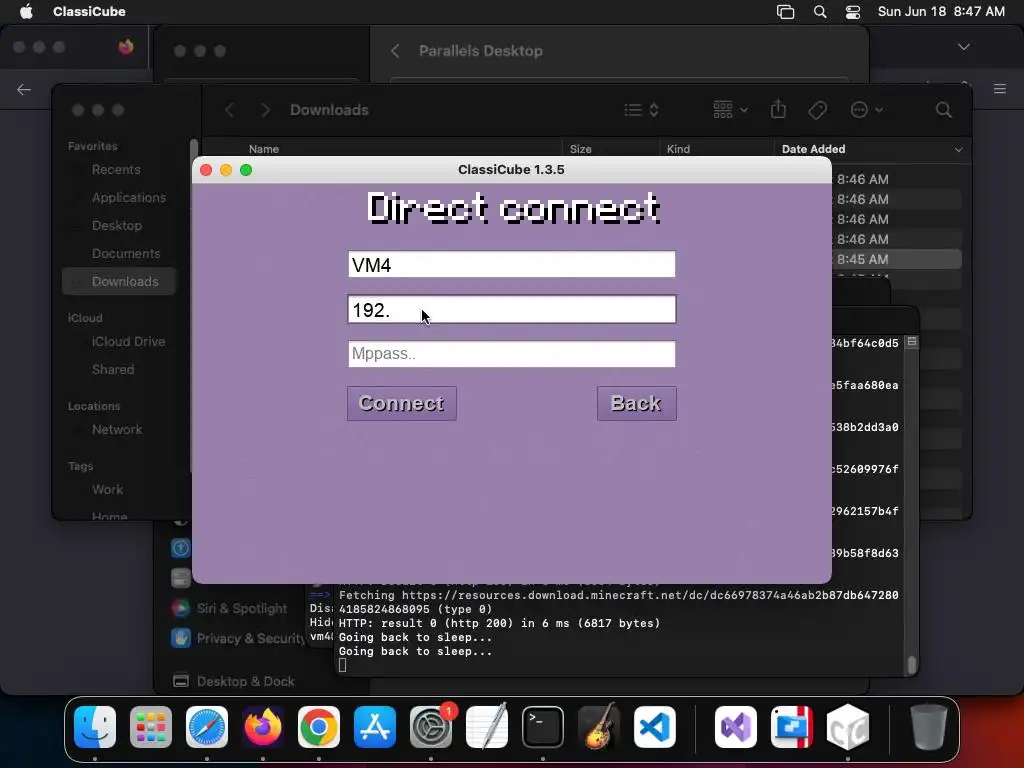The image size is (1024, 768).
Task: Open Privacy & Security settings
Action: tap(238, 638)
